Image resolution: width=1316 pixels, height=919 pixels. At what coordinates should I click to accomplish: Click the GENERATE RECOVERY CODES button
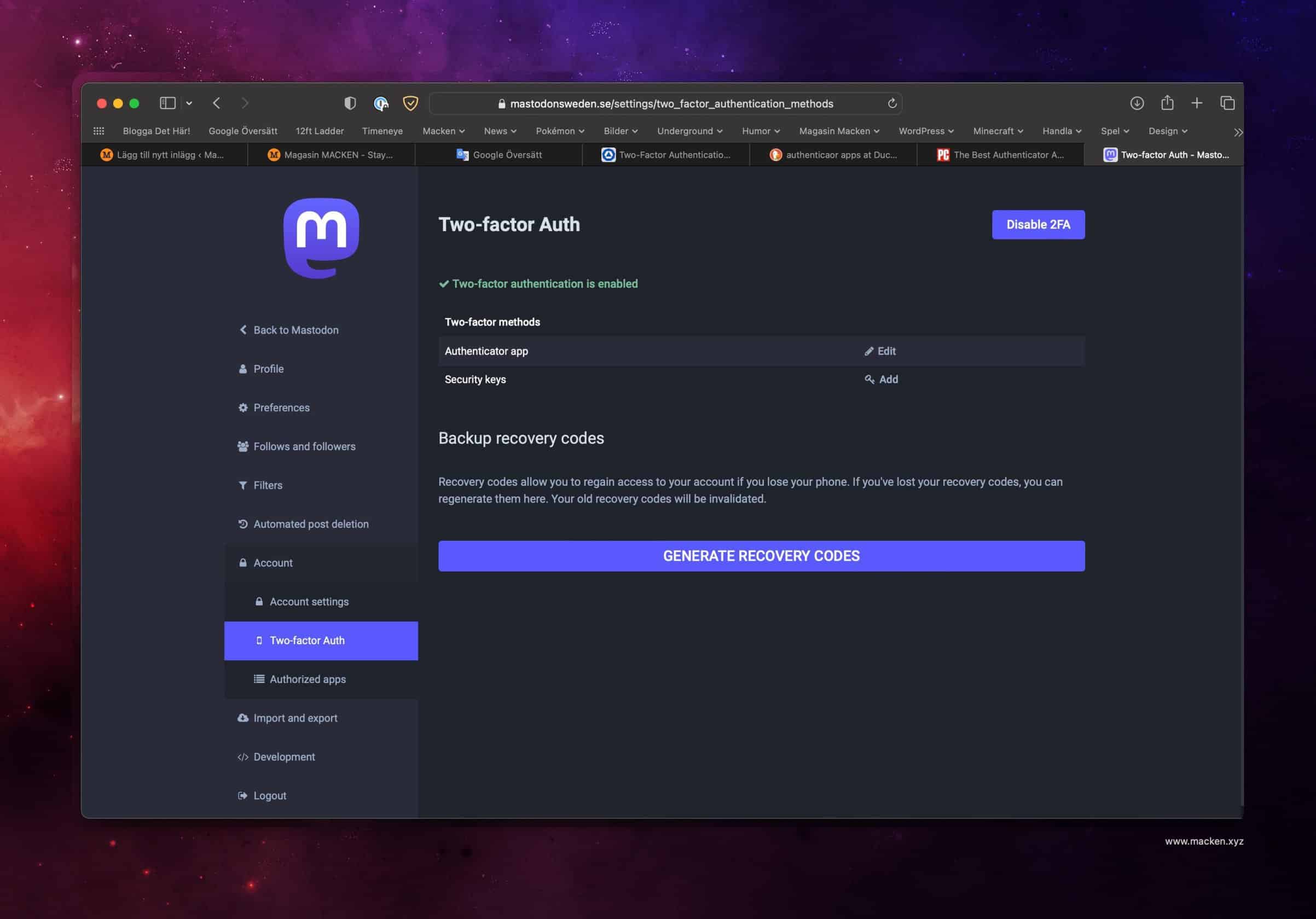coord(761,556)
